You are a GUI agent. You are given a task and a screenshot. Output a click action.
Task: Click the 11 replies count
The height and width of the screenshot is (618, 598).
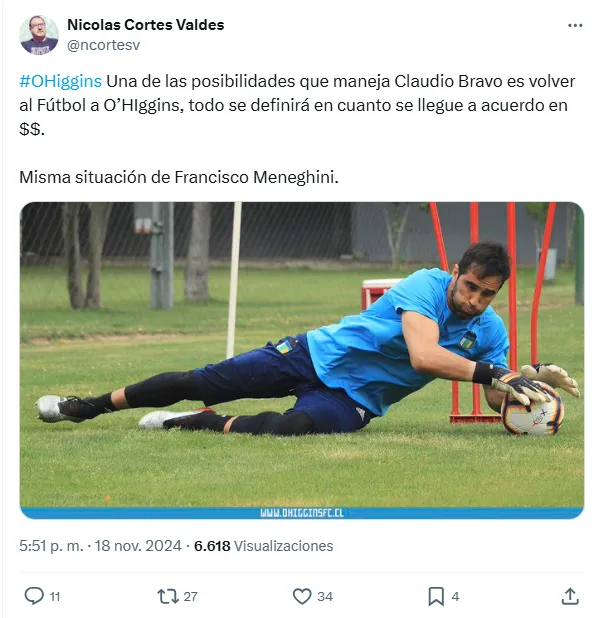[x=55, y=597]
